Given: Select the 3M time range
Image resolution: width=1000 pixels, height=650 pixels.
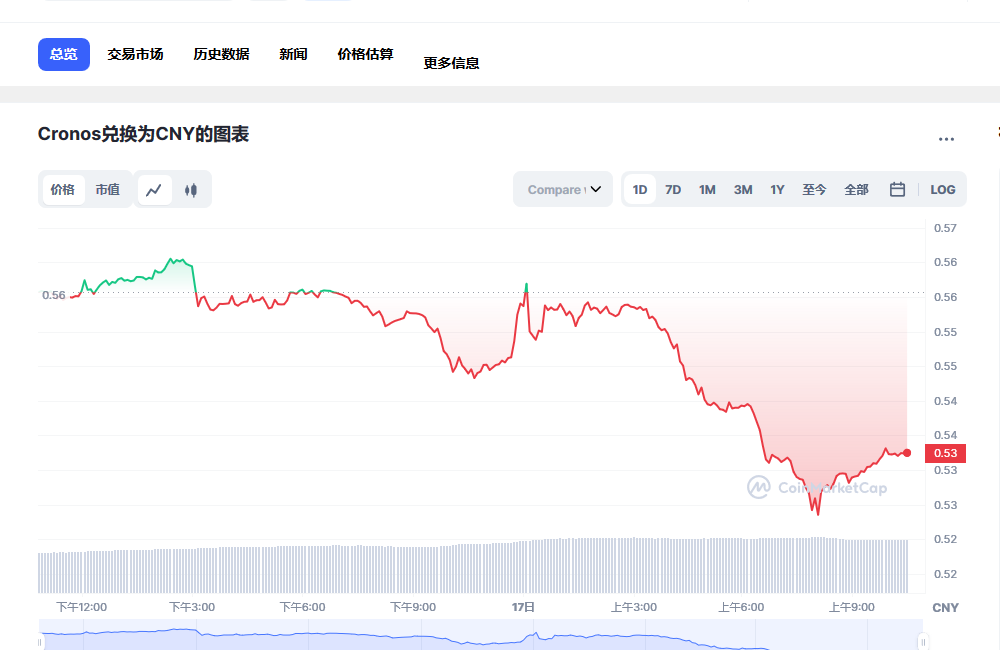Looking at the screenshot, I should point(742,189).
